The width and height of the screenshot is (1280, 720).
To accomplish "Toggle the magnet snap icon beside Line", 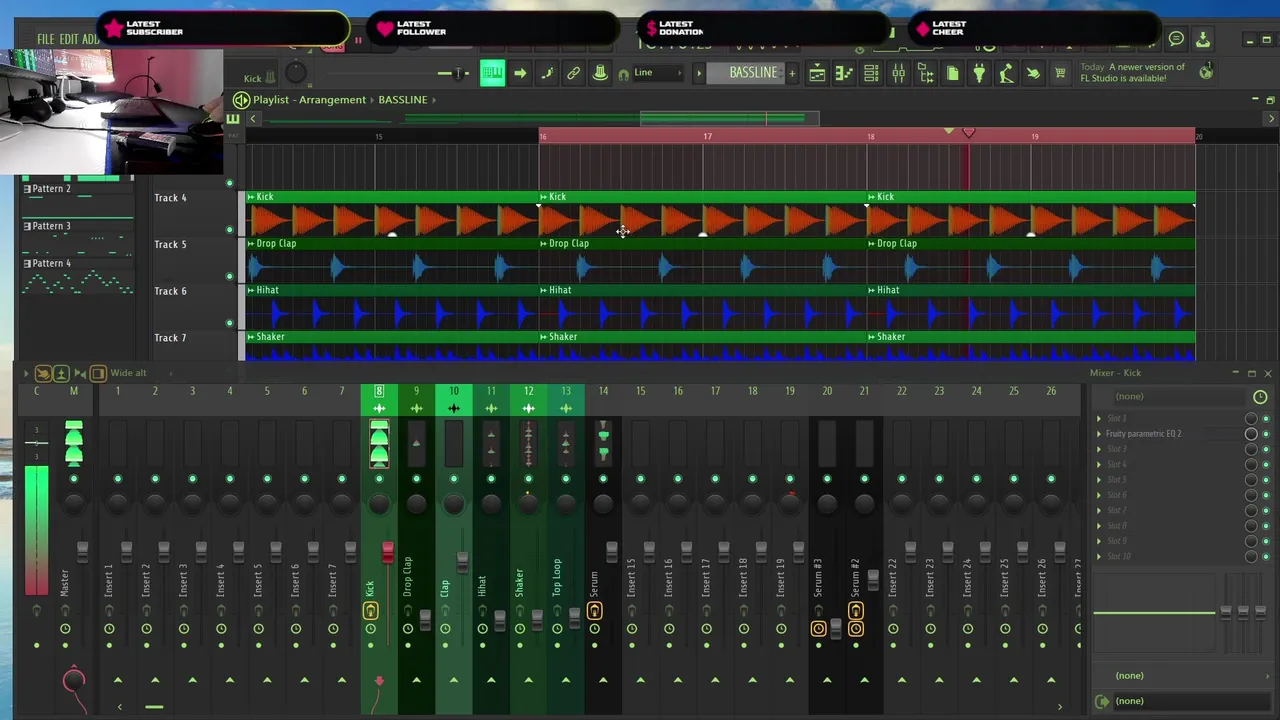I will tap(624, 74).
